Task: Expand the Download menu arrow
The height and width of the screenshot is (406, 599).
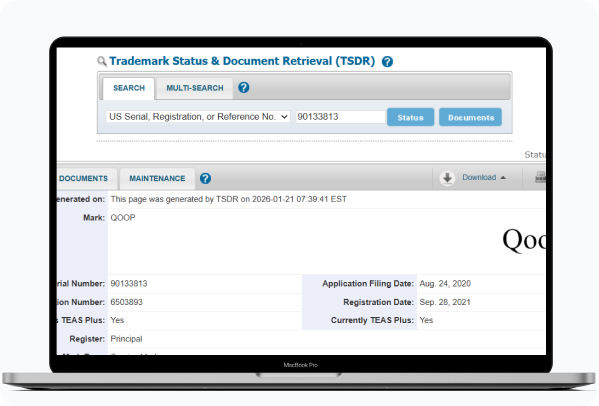Action: pyautogui.click(x=503, y=178)
